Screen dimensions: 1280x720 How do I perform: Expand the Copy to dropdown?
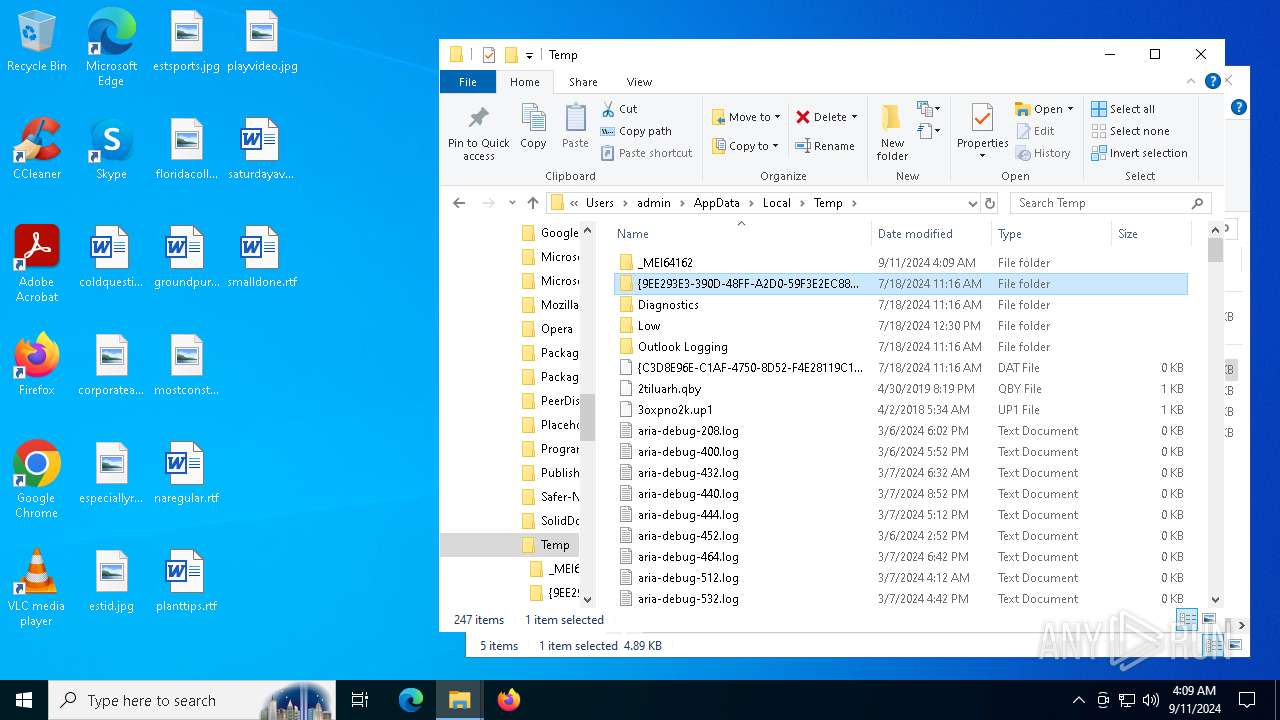click(776, 146)
